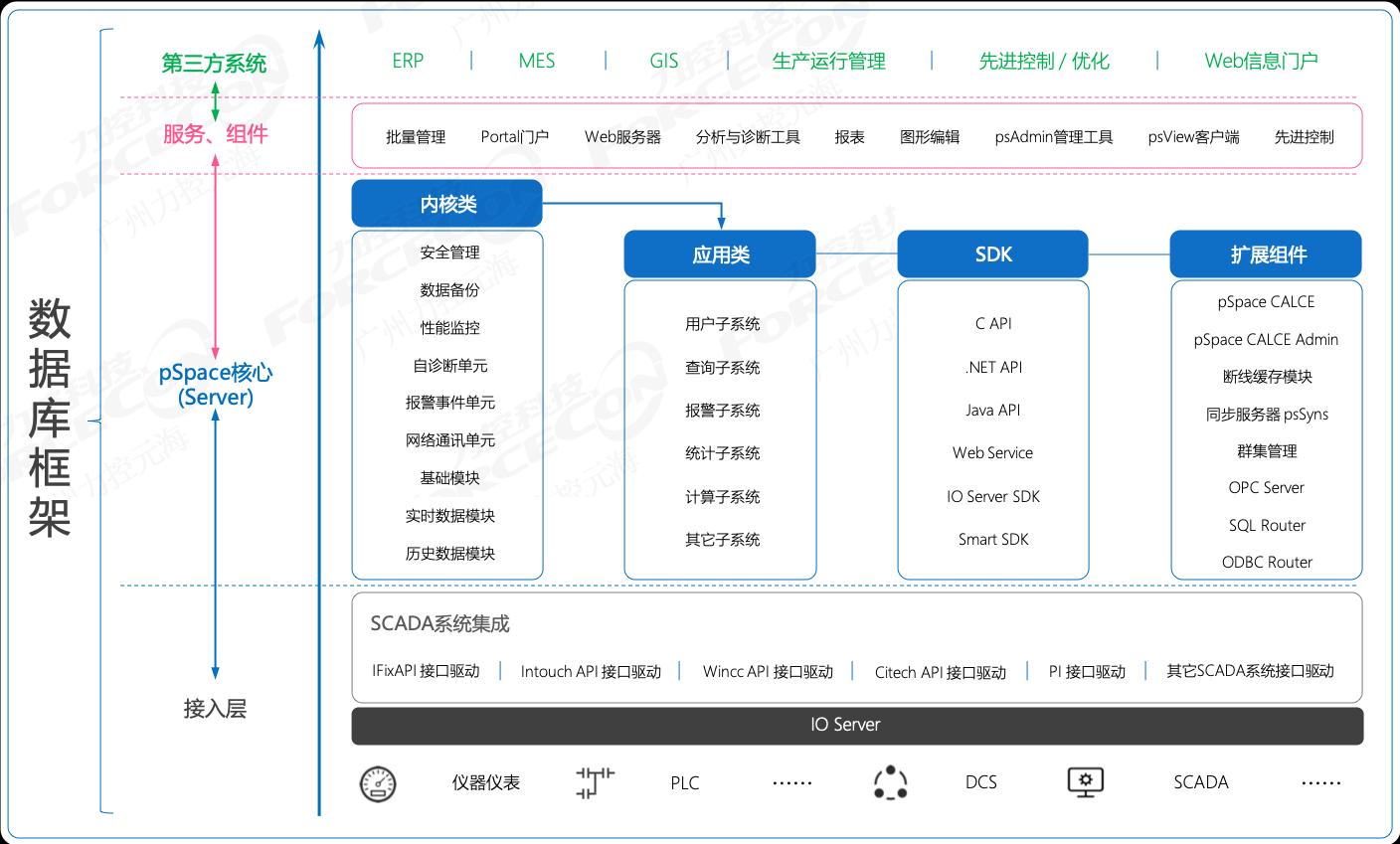1400x844 pixels.
Task: Open the 扩展组件 header
Action: (x=1266, y=254)
